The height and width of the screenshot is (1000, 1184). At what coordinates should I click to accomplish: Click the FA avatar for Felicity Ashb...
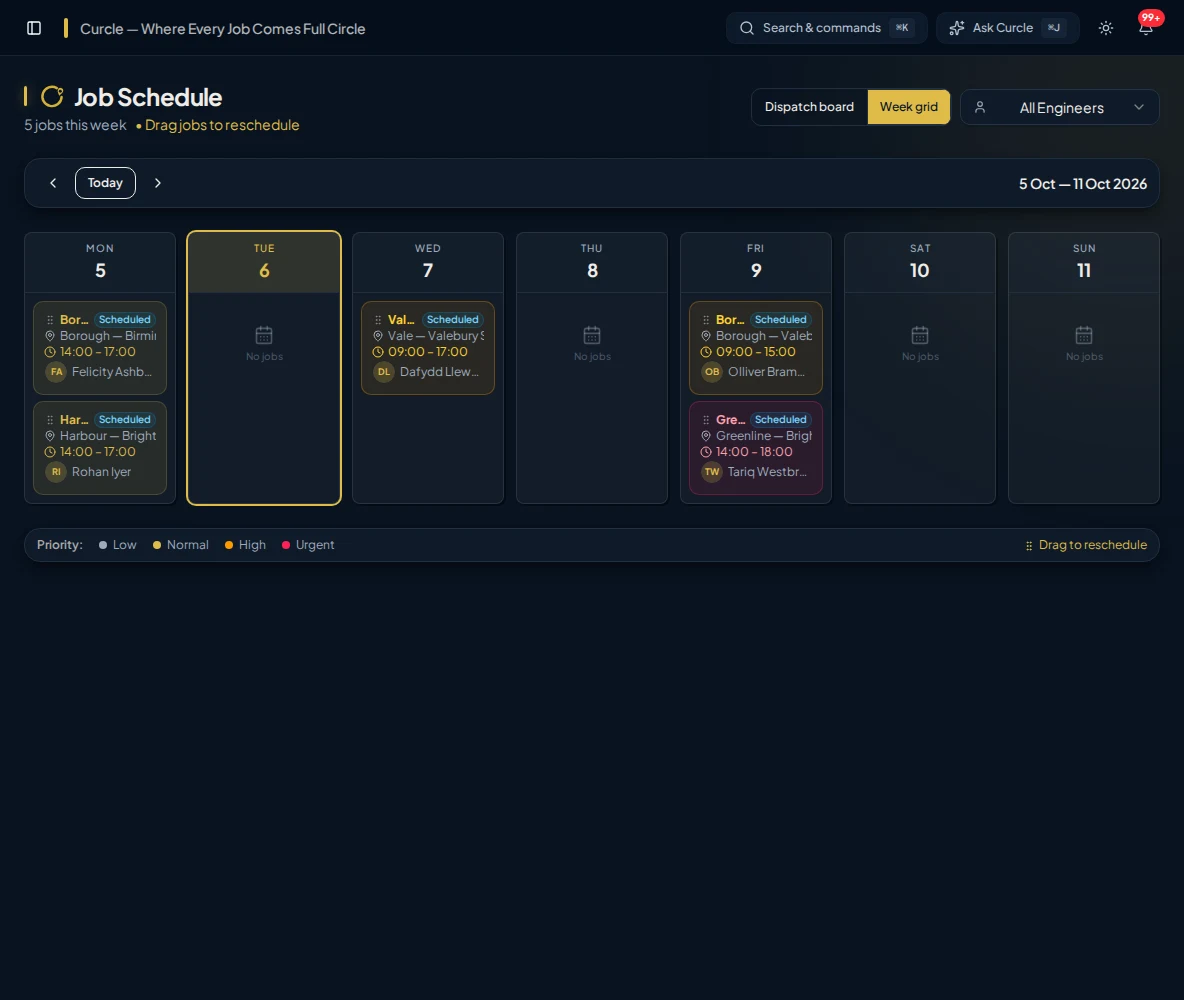click(56, 372)
